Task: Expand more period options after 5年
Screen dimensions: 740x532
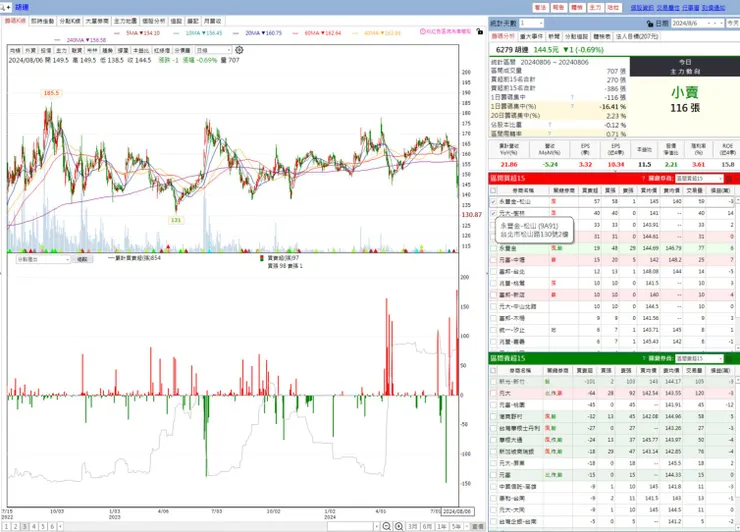Action: coord(467,526)
